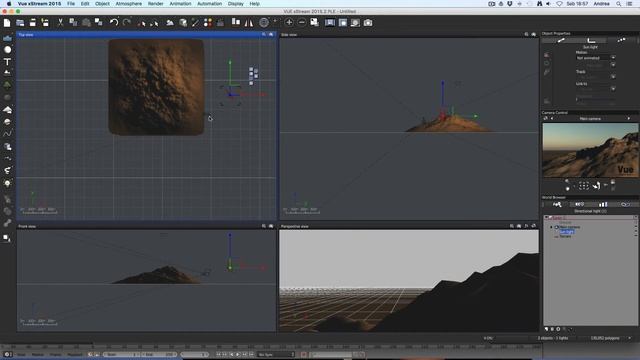The image size is (640, 360).
Task: Undo last action in toolbar
Action: [x=114, y=23]
